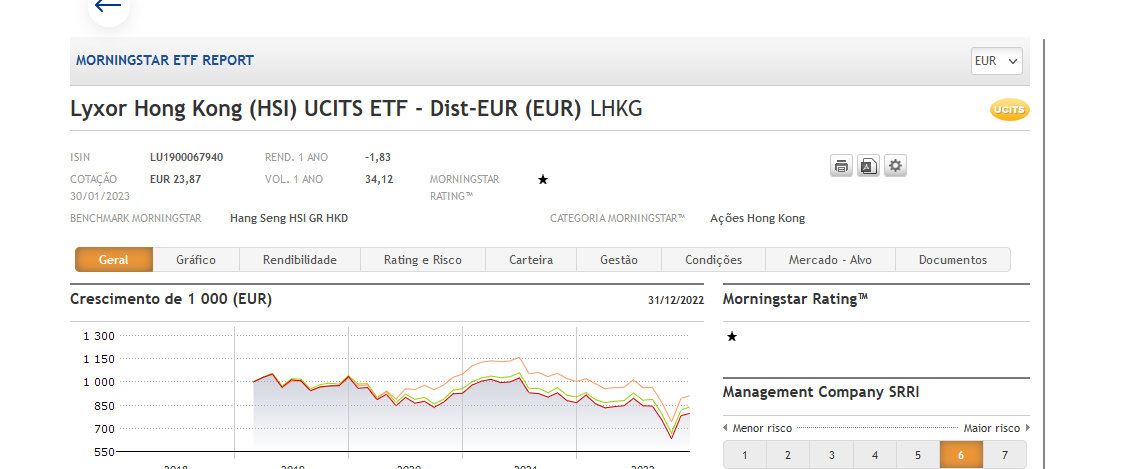Image resolution: width=1131 pixels, height=469 pixels.
Task: Export report as PDF
Action: pyautogui.click(x=868, y=166)
